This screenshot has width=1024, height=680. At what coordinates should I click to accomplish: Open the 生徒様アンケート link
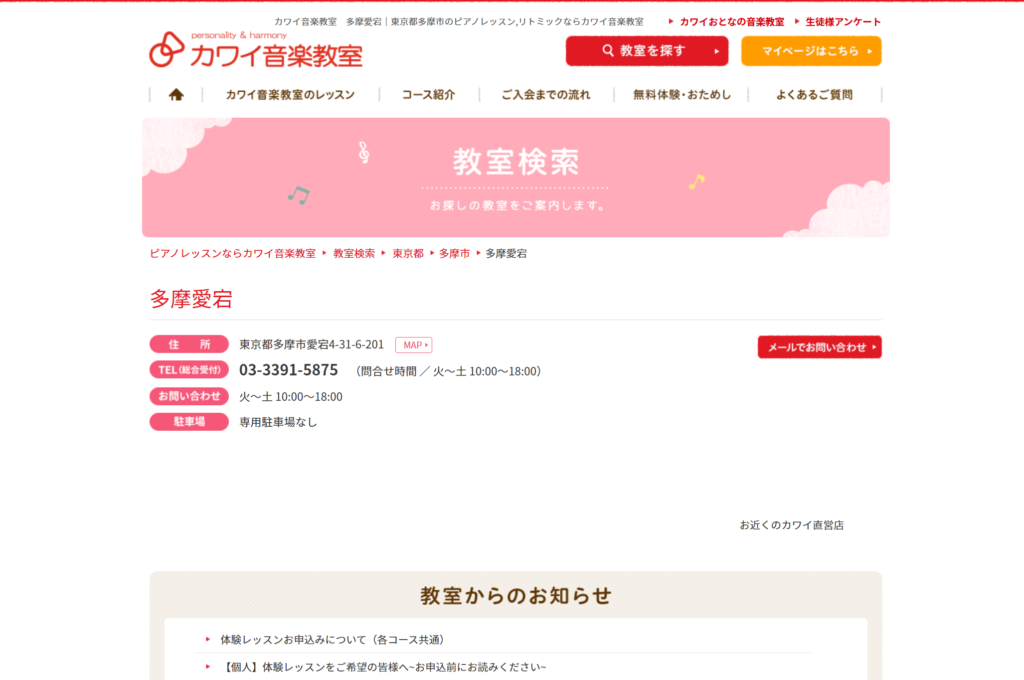click(x=843, y=22)
